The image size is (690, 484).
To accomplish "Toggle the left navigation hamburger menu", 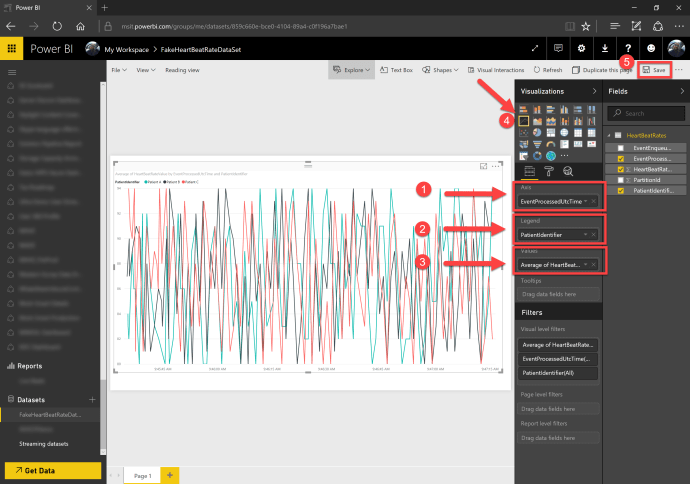I will tap(12, 72).
